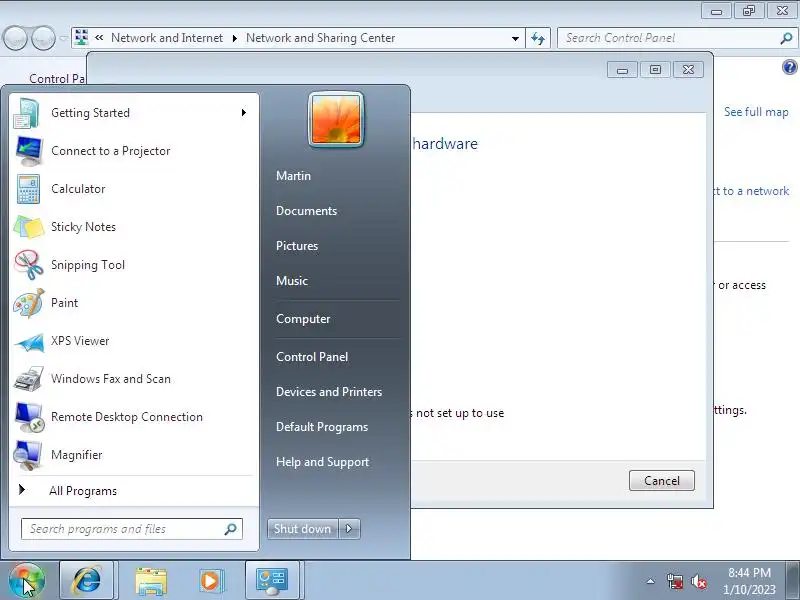Screen dimensions: 800x600
Task: Click the Show desktop strip
Action: click(793, 581)
